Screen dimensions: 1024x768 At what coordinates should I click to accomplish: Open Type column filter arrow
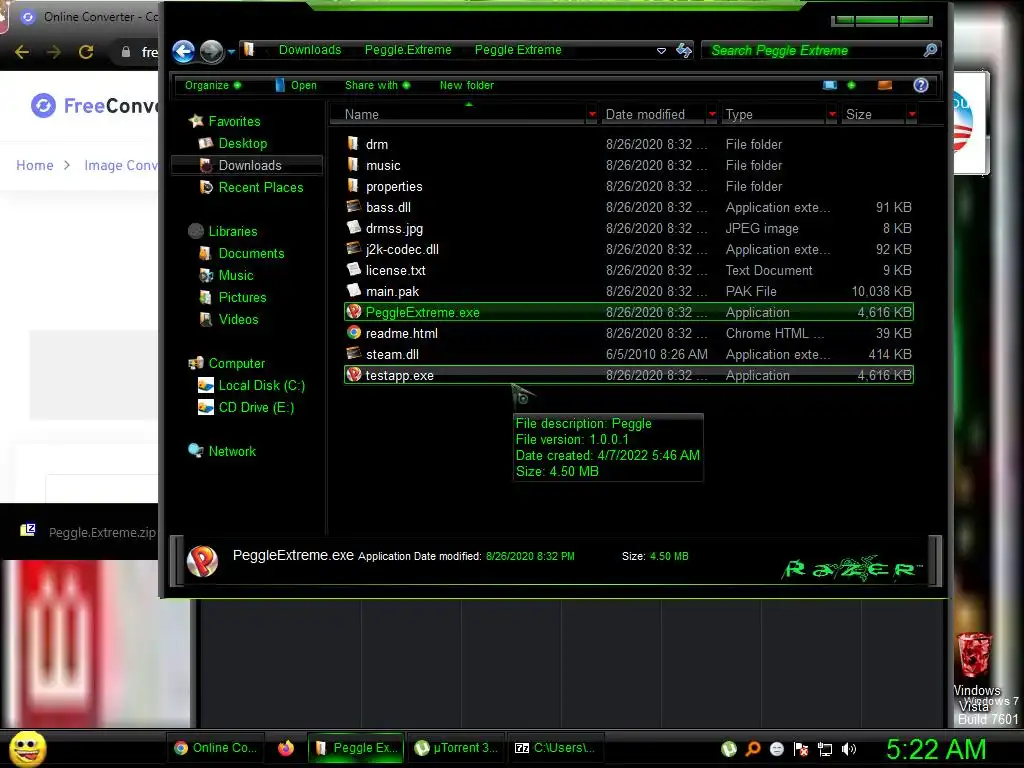tap(832, 114)
